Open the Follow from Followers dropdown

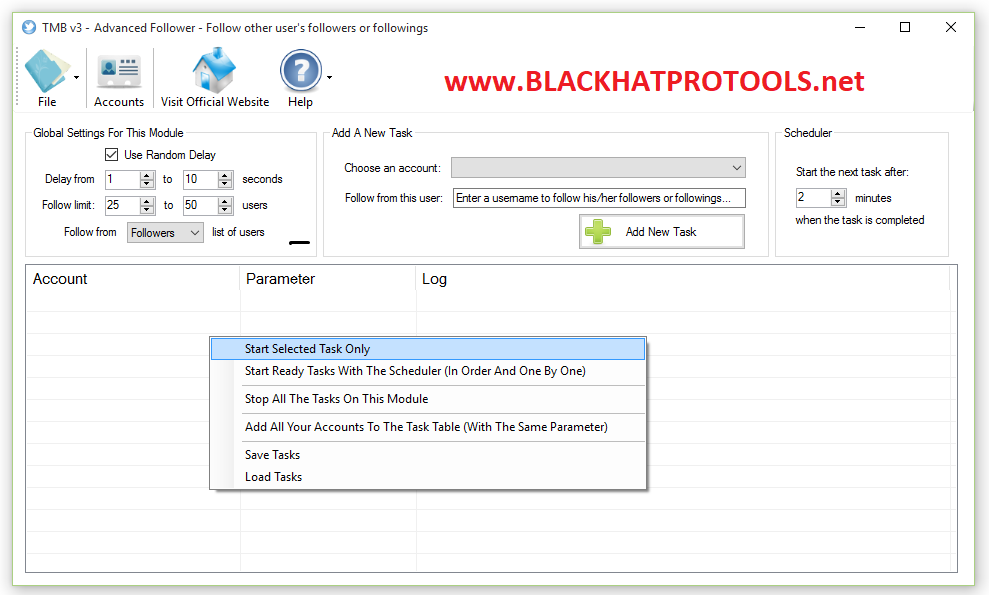tap(165, 233)
